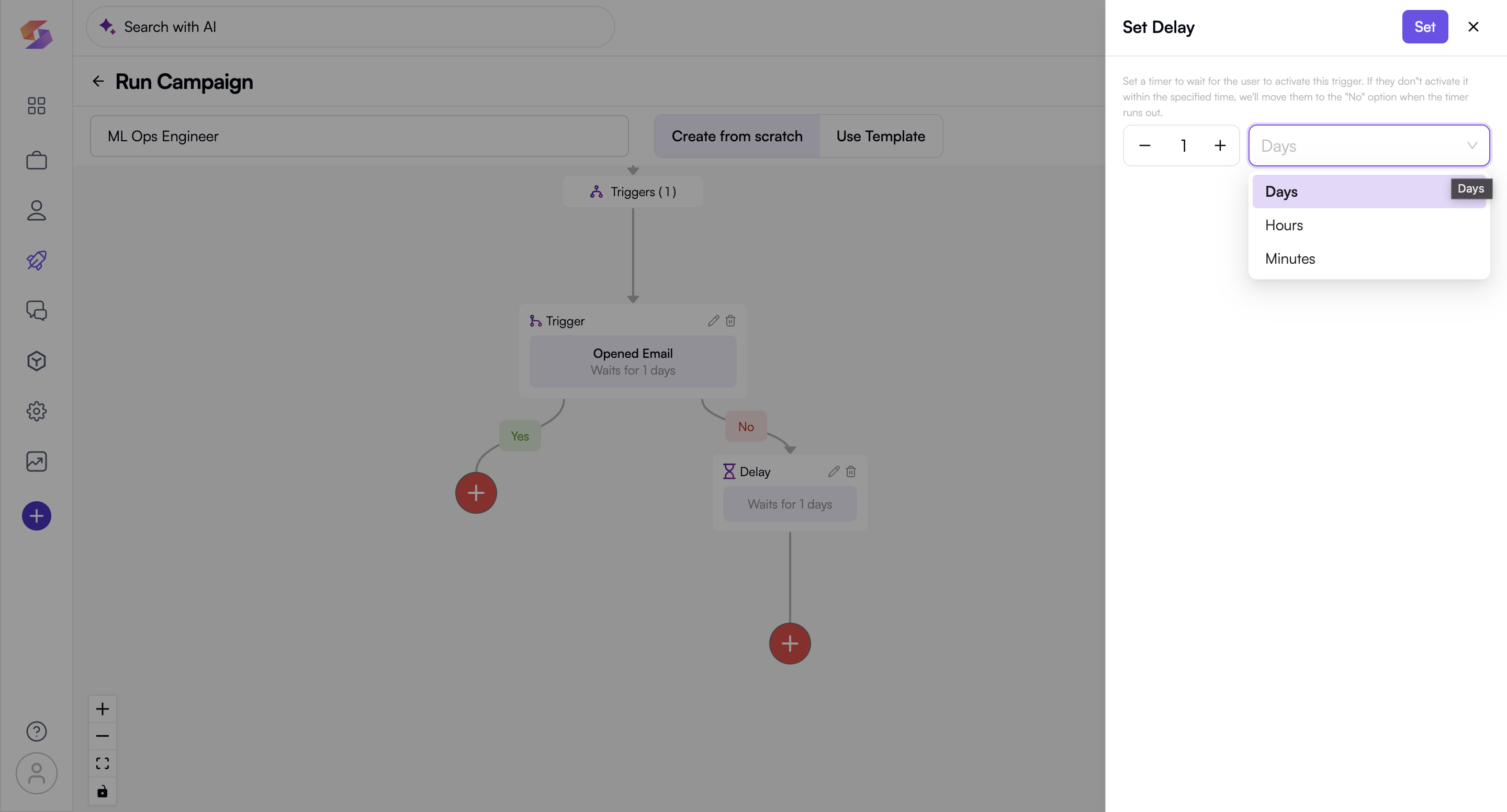1507x812 pixels.
Task: Delete the Trigger node with trash icon
Action: pos(730,321)
